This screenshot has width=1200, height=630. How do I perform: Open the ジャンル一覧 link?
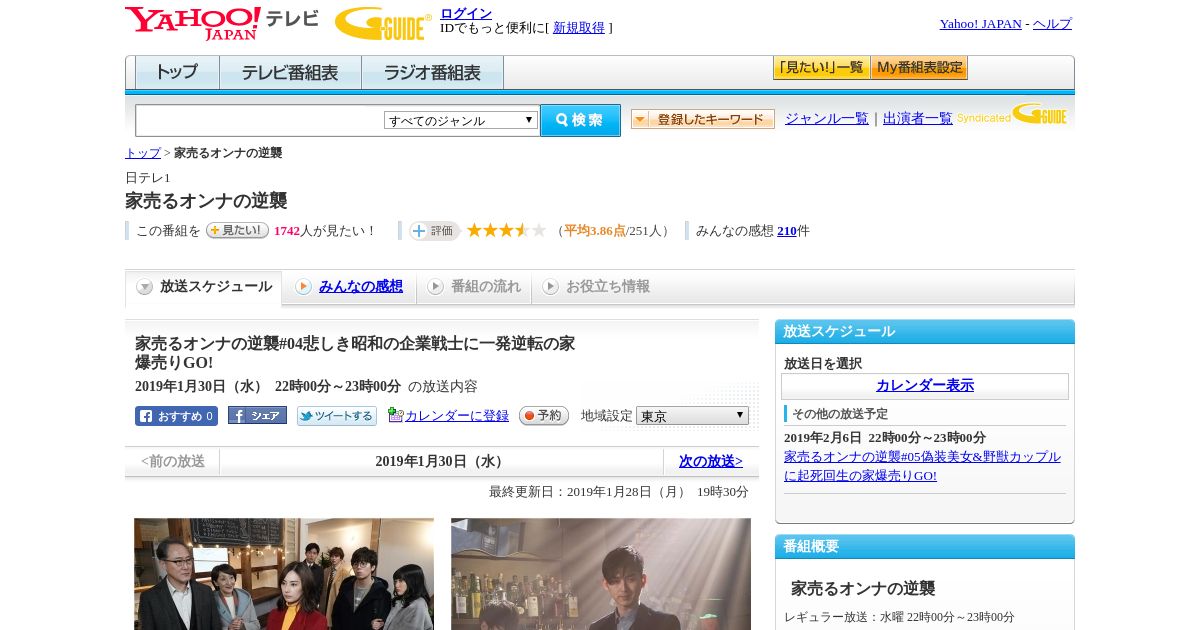[x=827, y=118]
